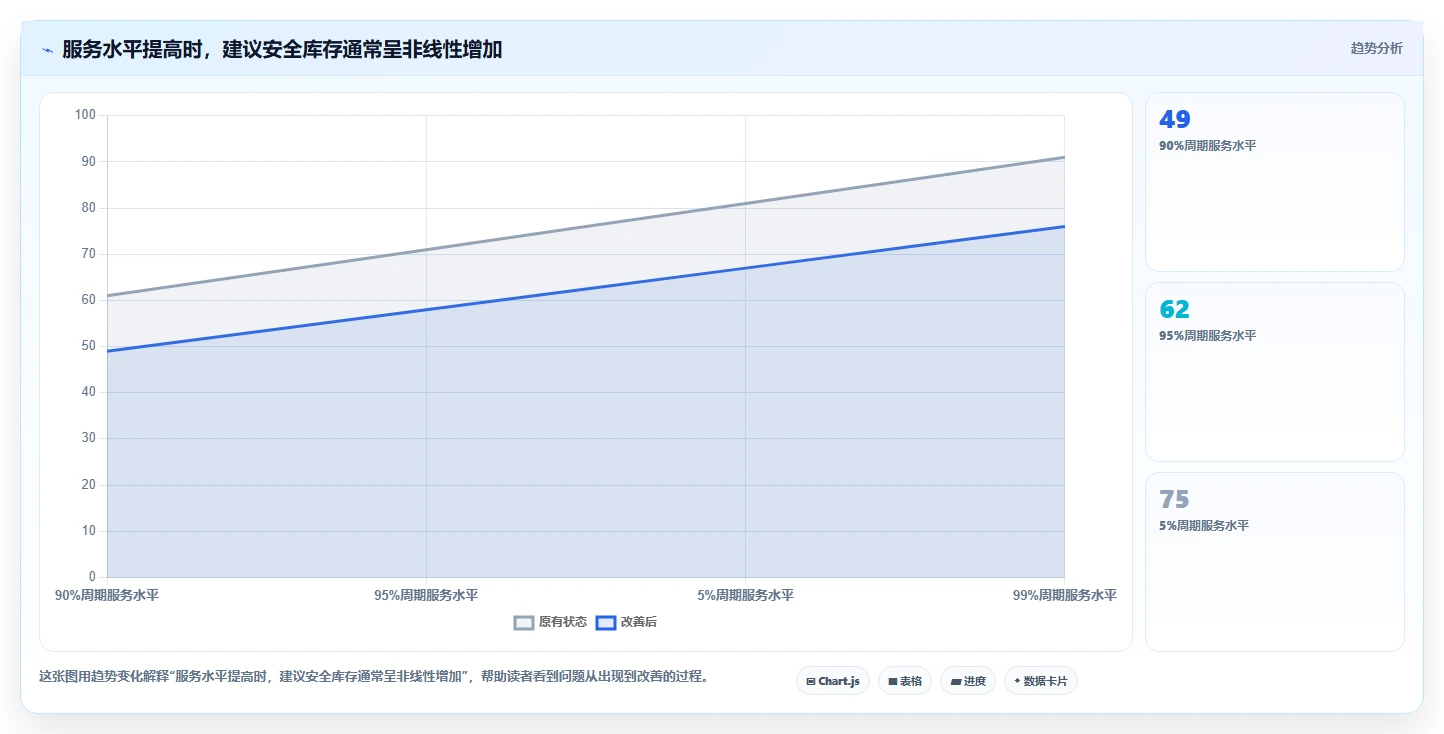The height and width of the screenshot is (734, 1444).
Task: Click the y-axis value 10
Action: [x=88, y=531]
